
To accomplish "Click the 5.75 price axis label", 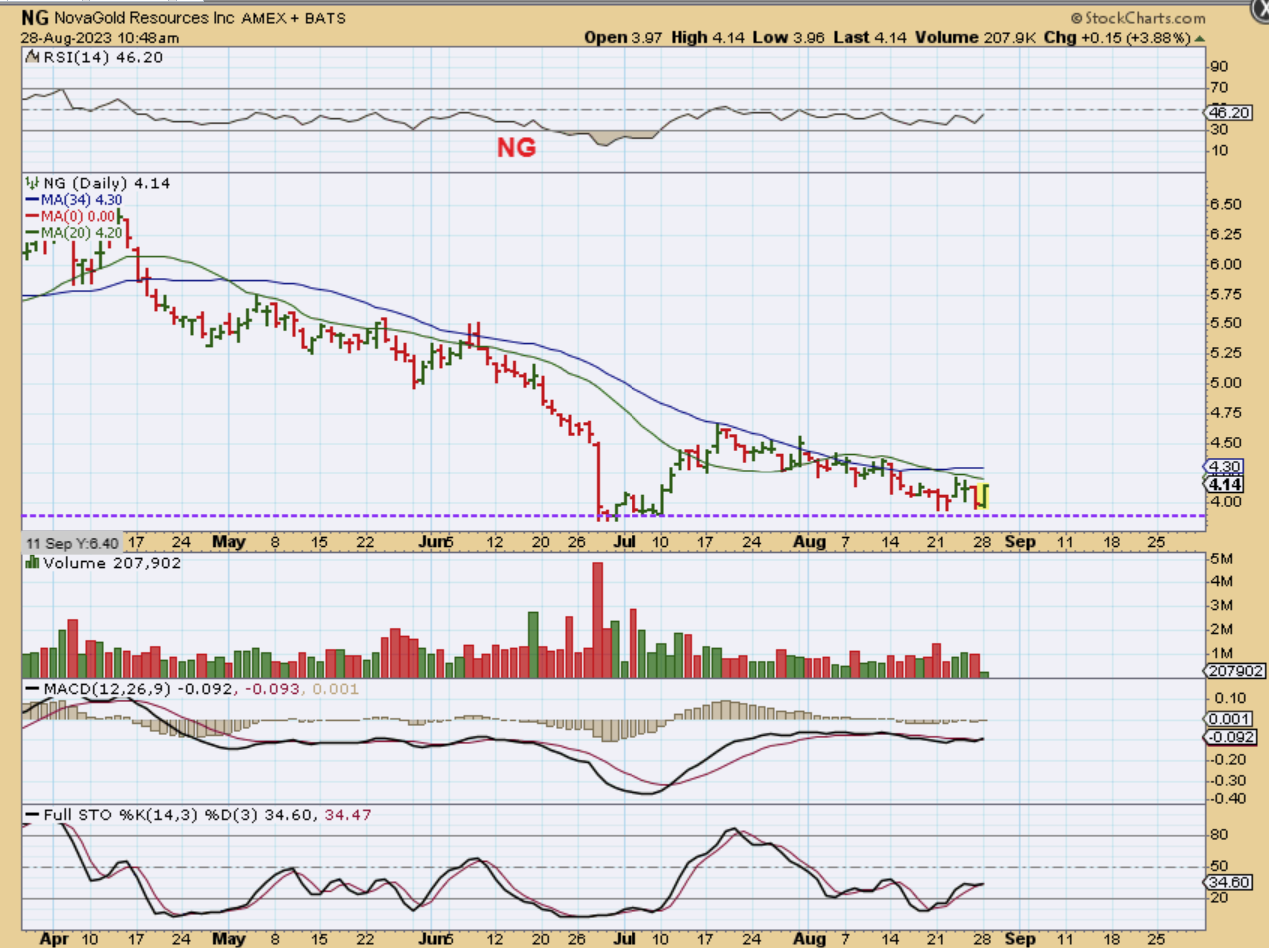I will pos(1226,294).
